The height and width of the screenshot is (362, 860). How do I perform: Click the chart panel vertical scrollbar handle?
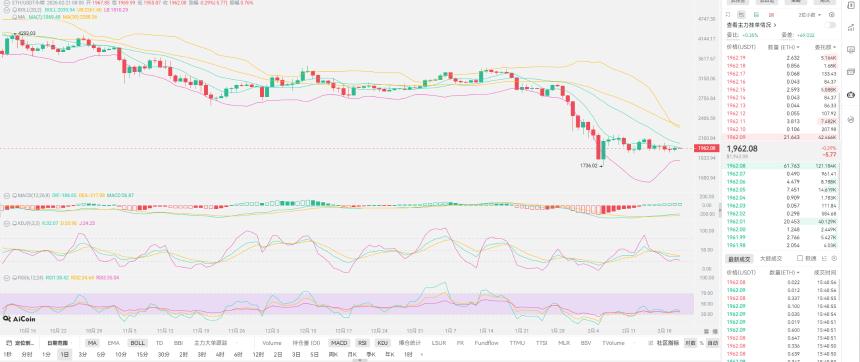720,210
